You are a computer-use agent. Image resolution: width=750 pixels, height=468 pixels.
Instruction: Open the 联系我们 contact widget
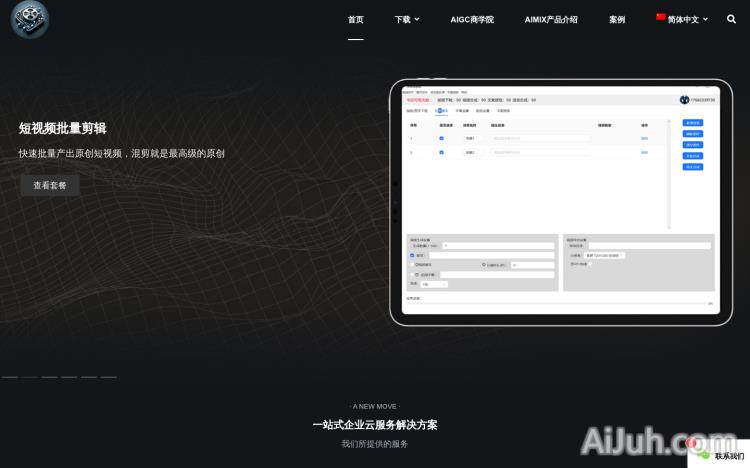[718, 455]
